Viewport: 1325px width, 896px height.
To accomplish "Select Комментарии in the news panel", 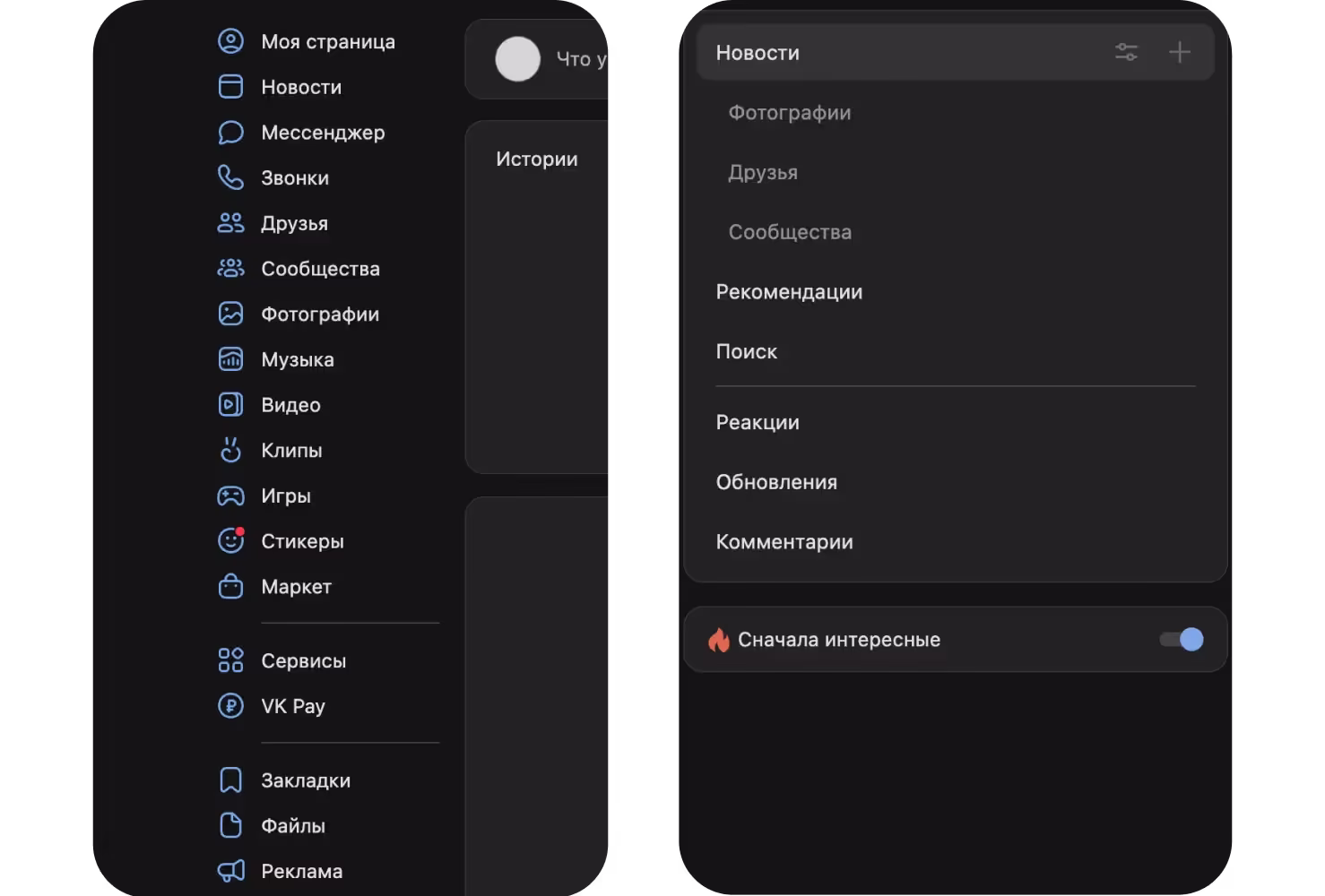I will click(x=784, y=542).
